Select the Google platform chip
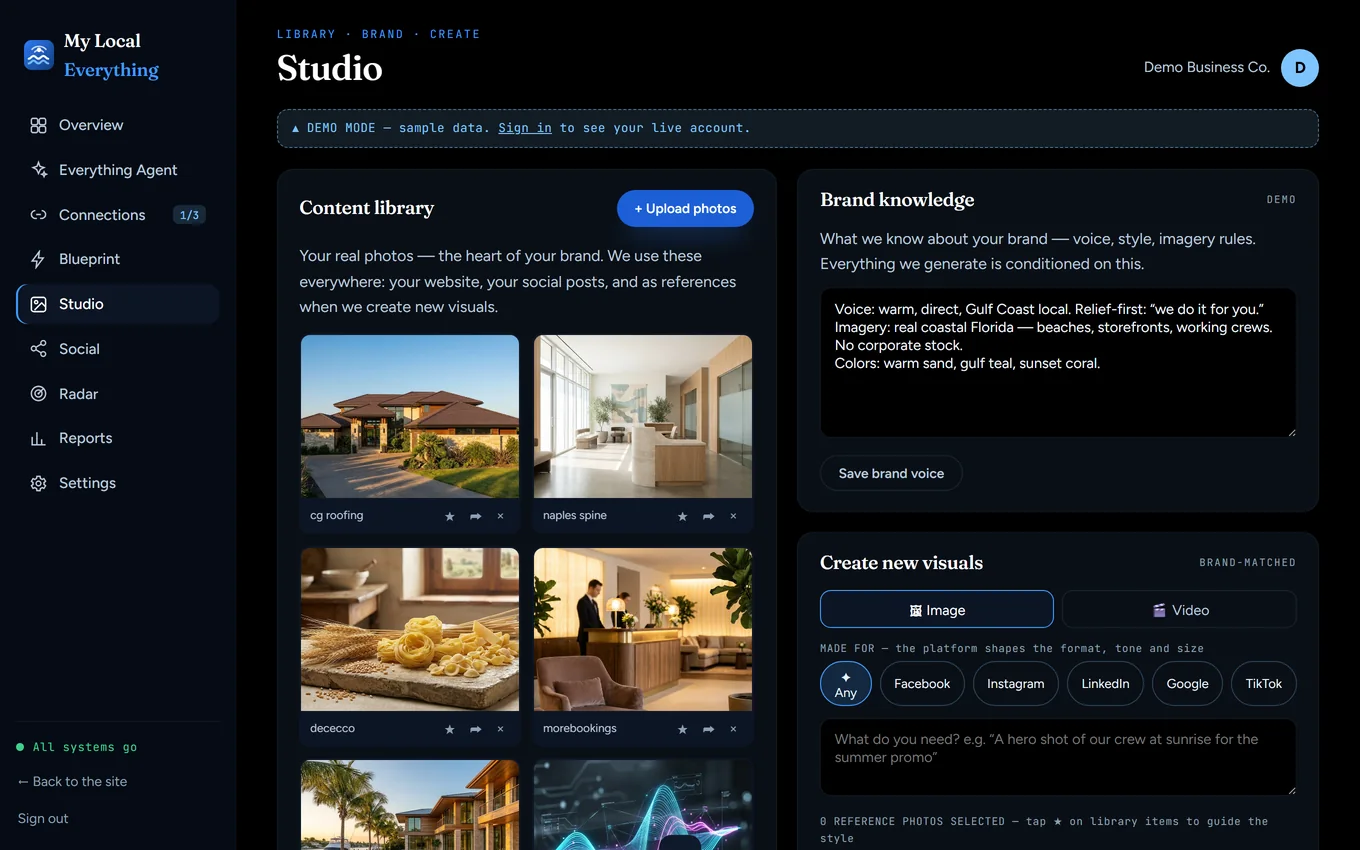 tap(1187, 684)
